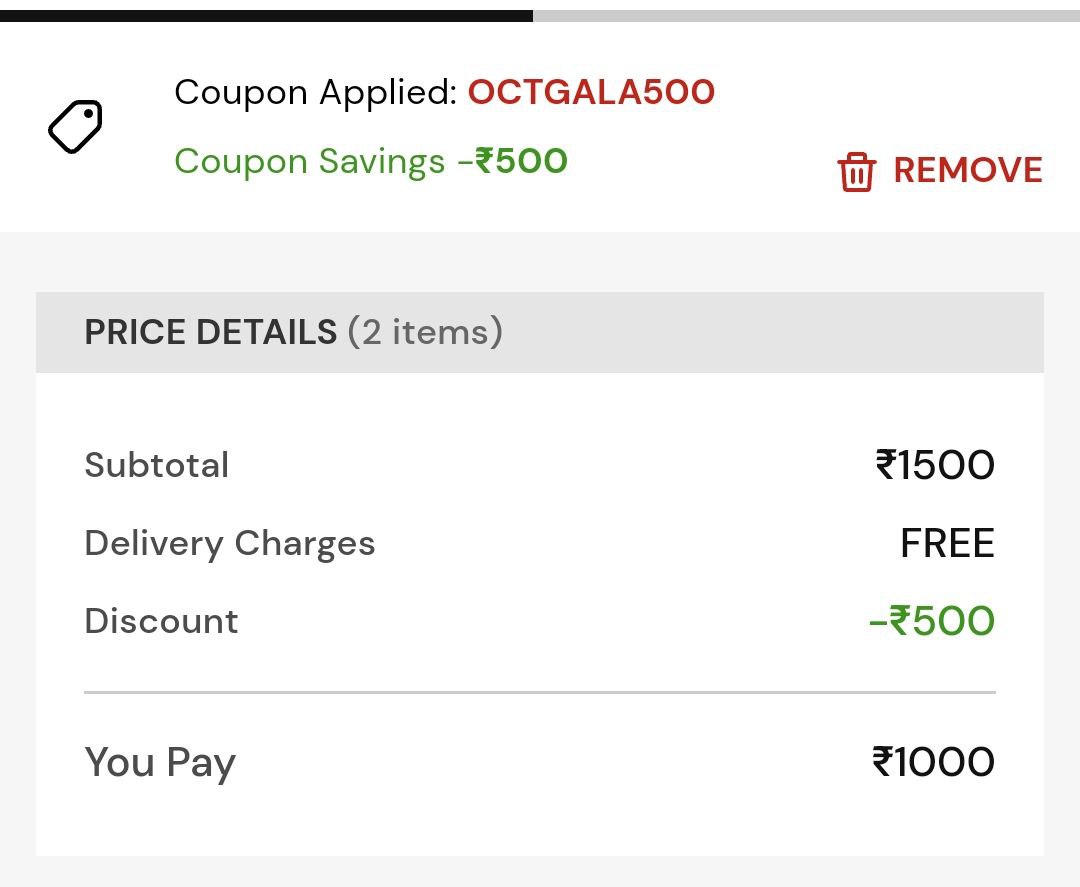Click the coupon price tag icon
The image size is (1080, 887).
tap(75, 127)
